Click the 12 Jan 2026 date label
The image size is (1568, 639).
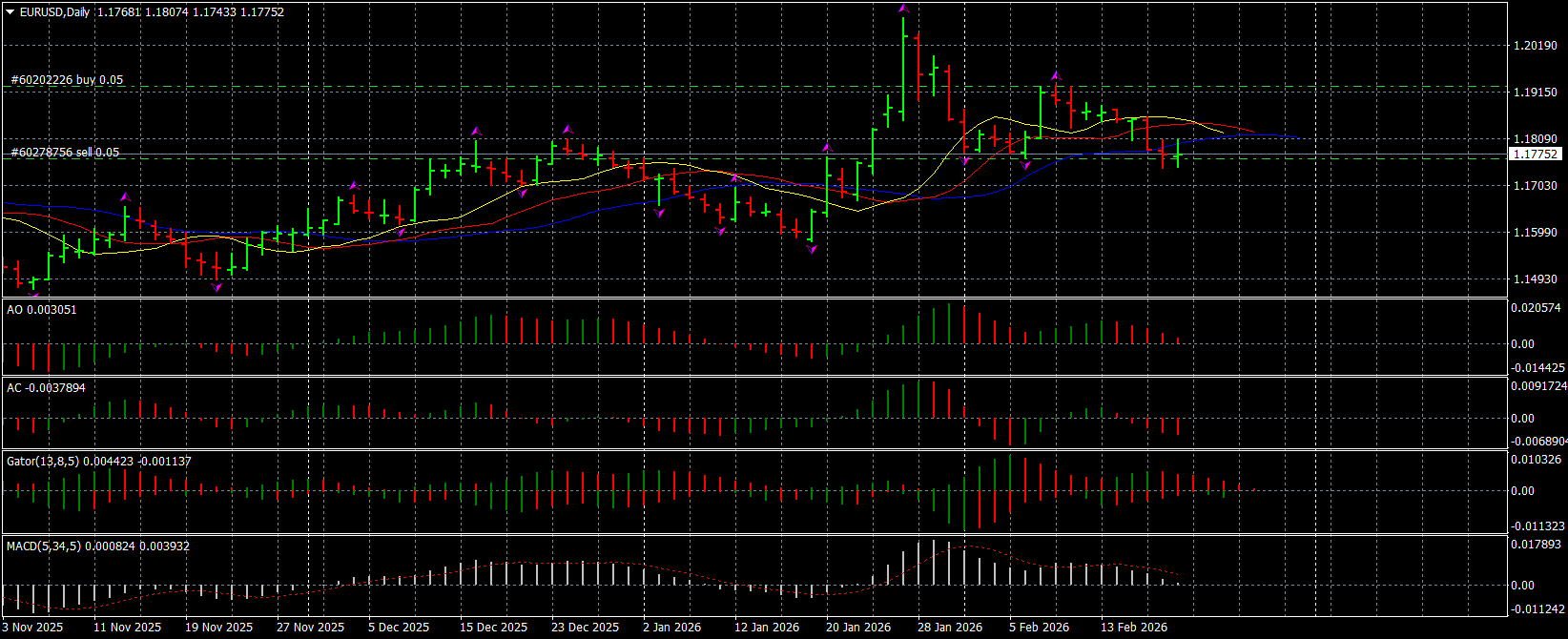click(x=767, y=628)
